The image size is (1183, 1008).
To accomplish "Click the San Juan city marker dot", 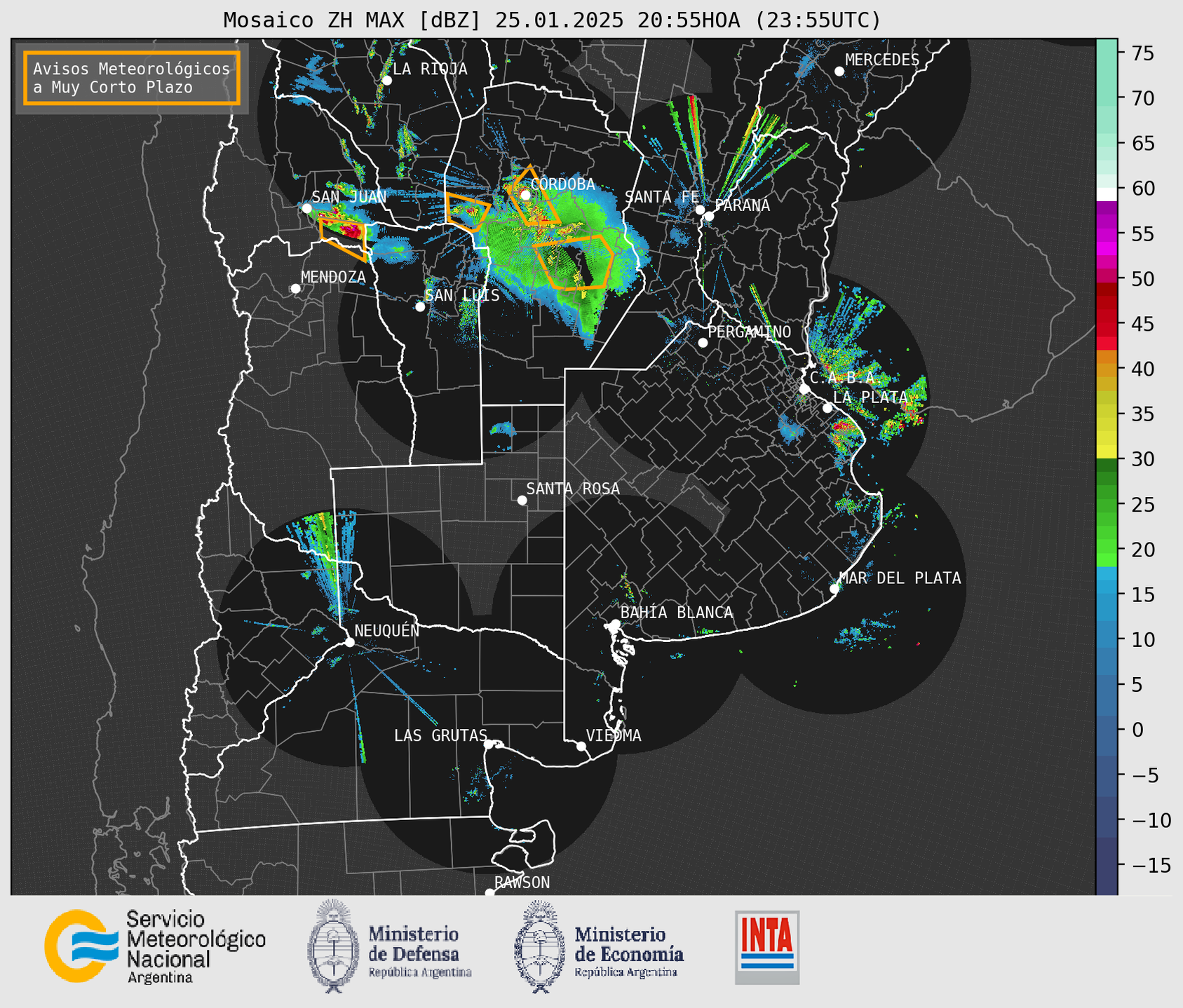I will [x=306, y=208].
